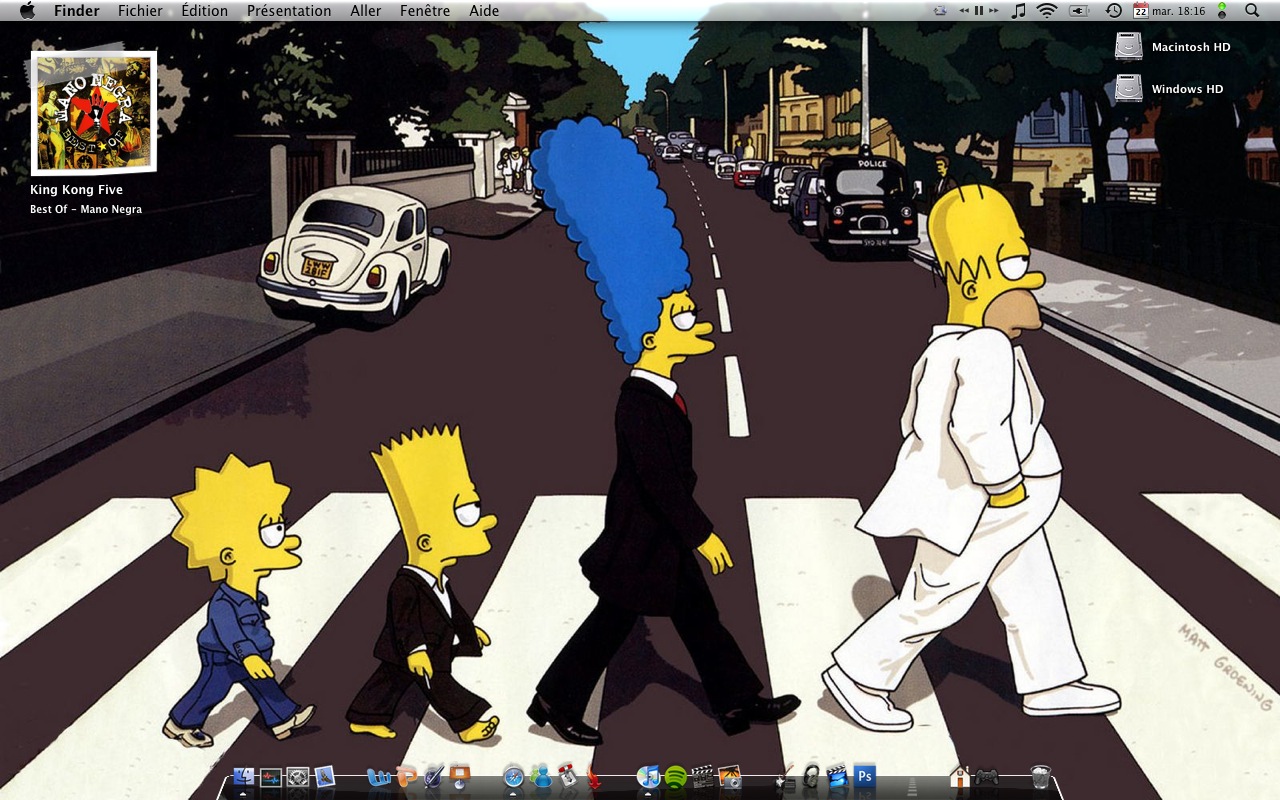Viewport: 1280px width, 800px height.
Task: Open the Fichier menu
Action: point(140,11)
